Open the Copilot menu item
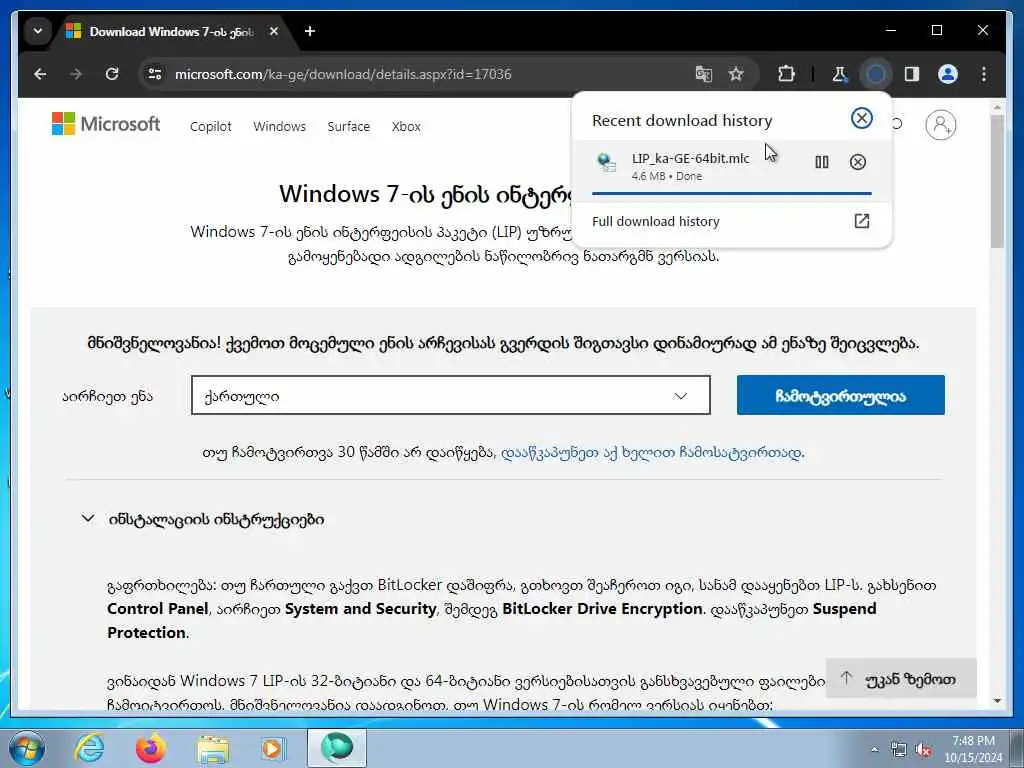 click(210, 127)
